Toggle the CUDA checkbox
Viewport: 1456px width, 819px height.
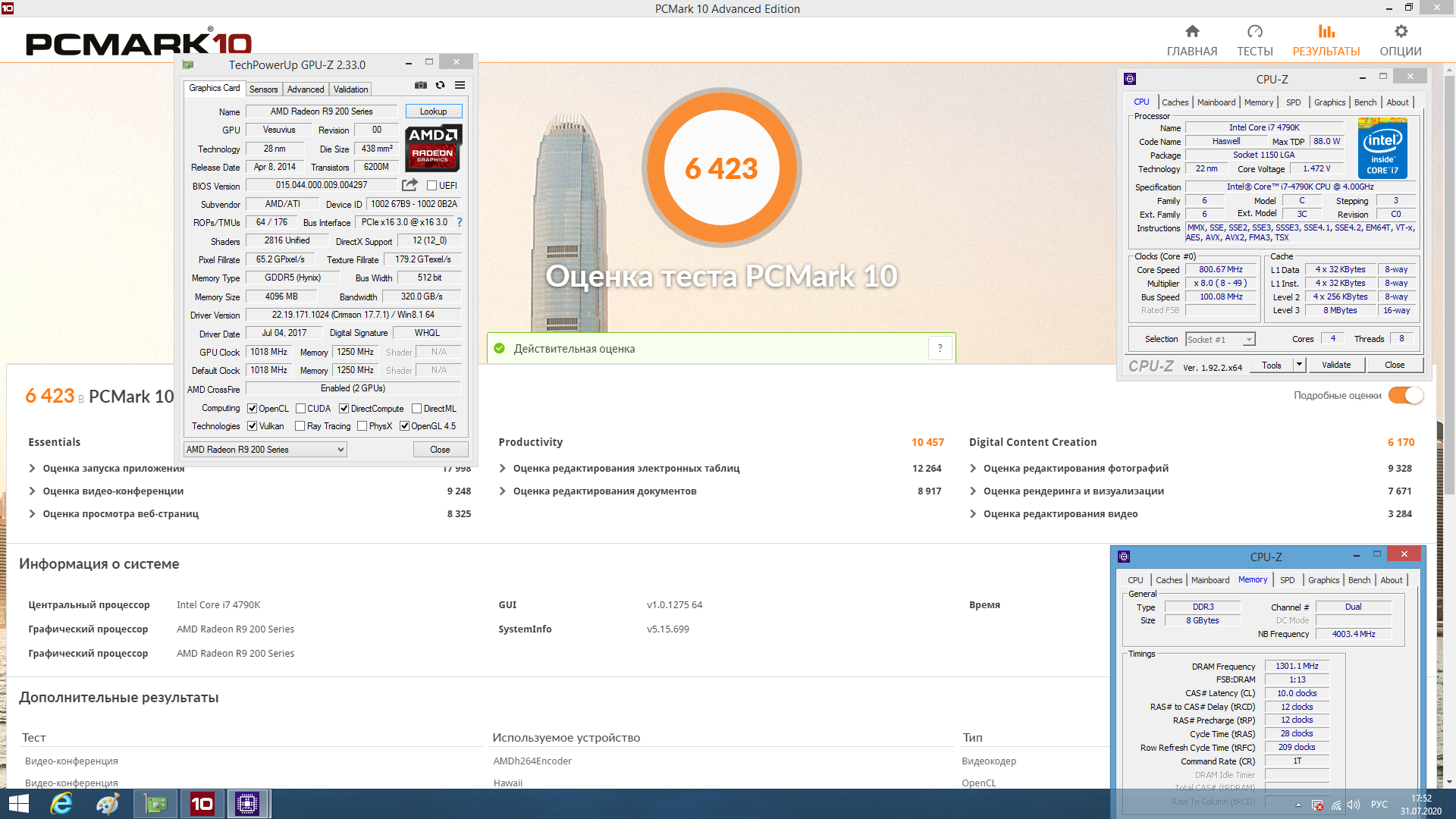tap(301, 408)
